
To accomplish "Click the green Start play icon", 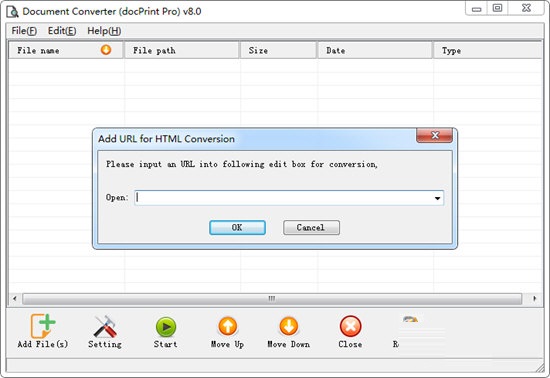I will pyautogui.click(x=166, y=327).
